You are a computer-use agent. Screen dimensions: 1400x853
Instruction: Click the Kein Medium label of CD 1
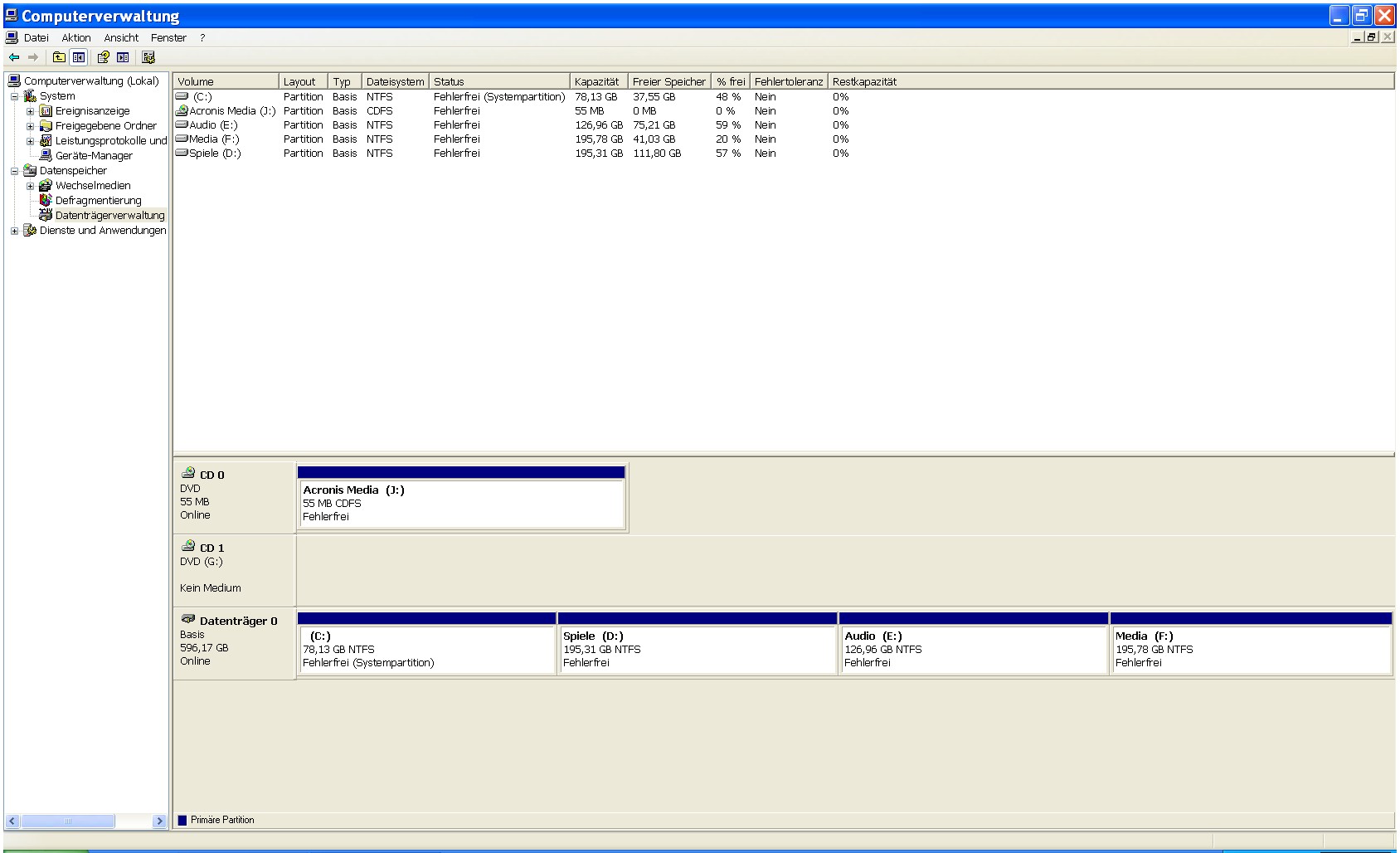point(211,587)
